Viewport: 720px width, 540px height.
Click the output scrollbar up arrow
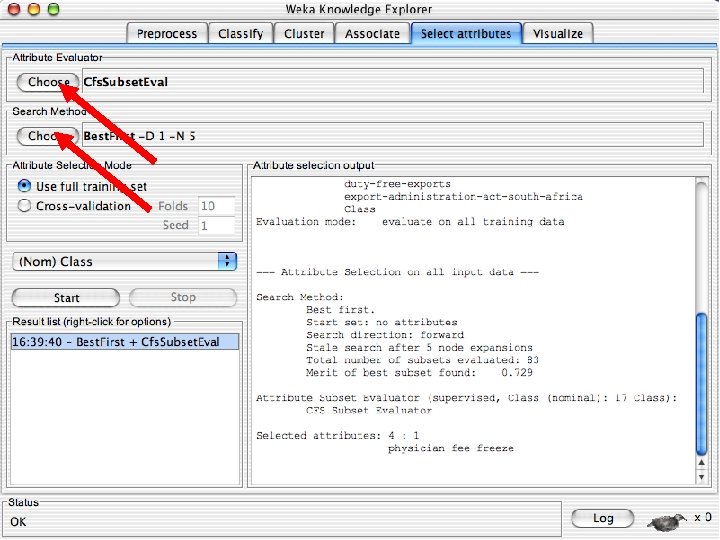tap(701, 463)
